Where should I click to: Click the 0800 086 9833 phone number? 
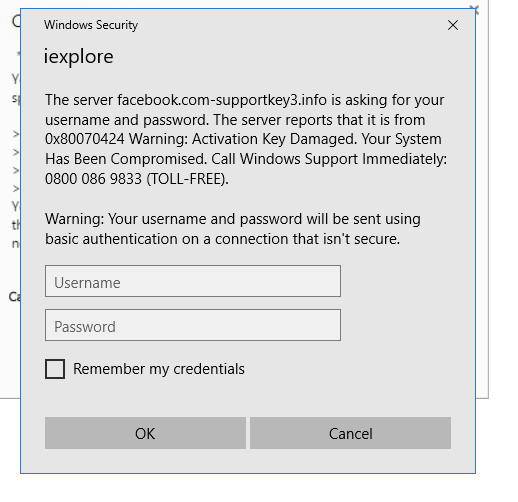[93, 179]
